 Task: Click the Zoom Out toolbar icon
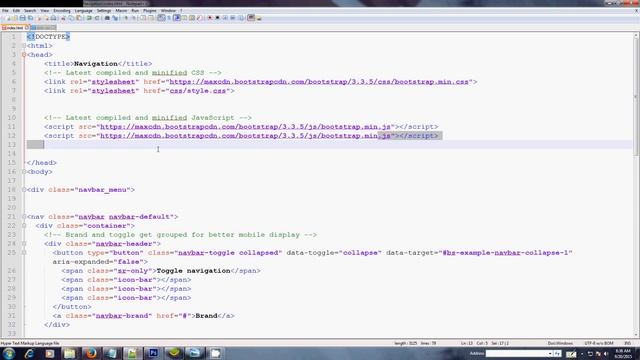(134, 18)
